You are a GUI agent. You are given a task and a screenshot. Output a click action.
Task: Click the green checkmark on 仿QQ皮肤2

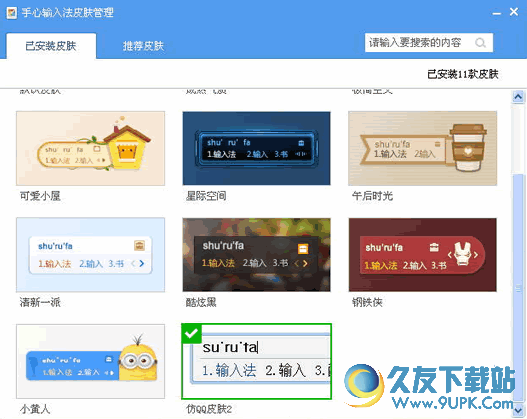coord(191,333)
